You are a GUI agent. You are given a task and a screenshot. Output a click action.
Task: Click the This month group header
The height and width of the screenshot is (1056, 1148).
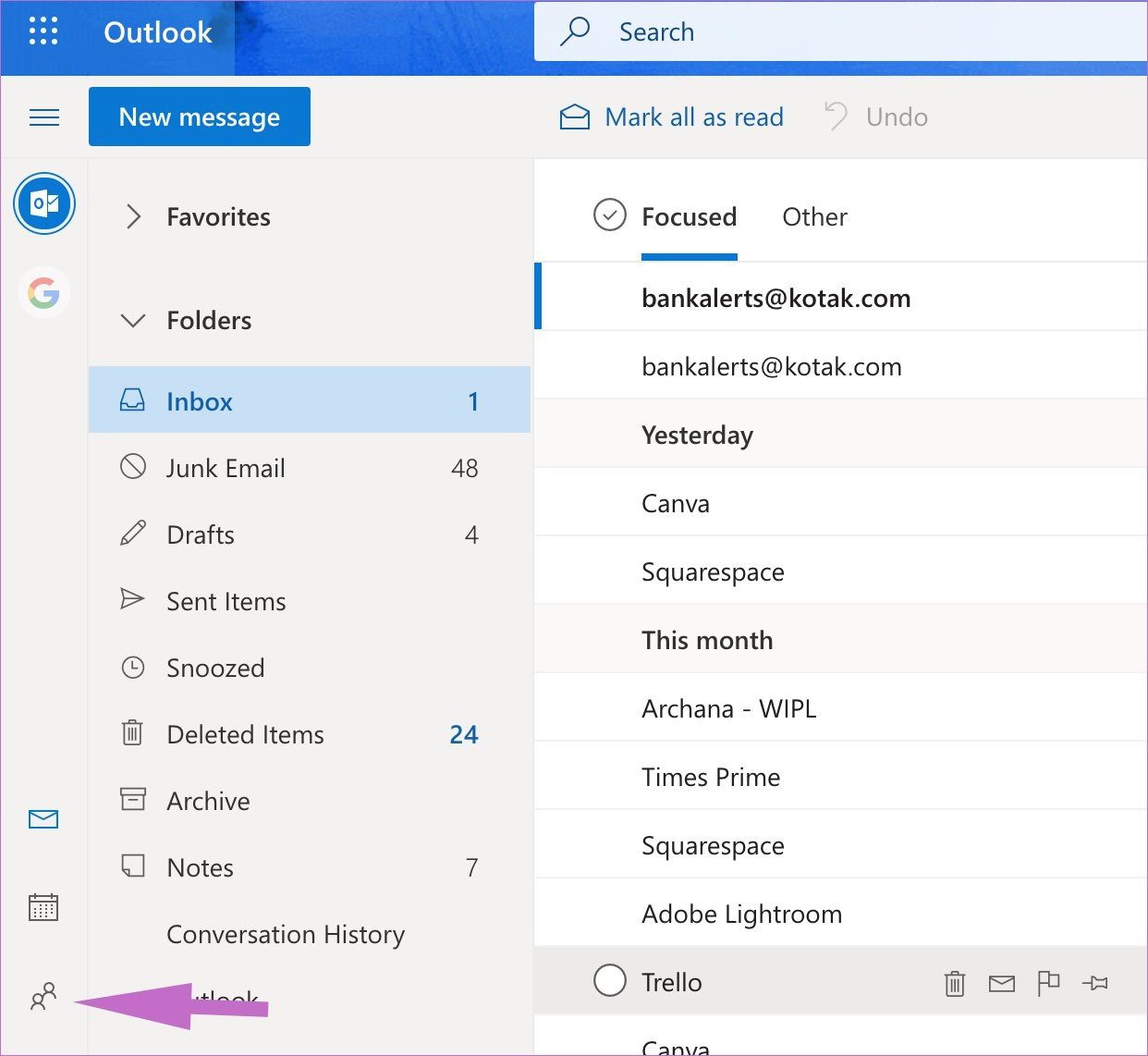841,639
